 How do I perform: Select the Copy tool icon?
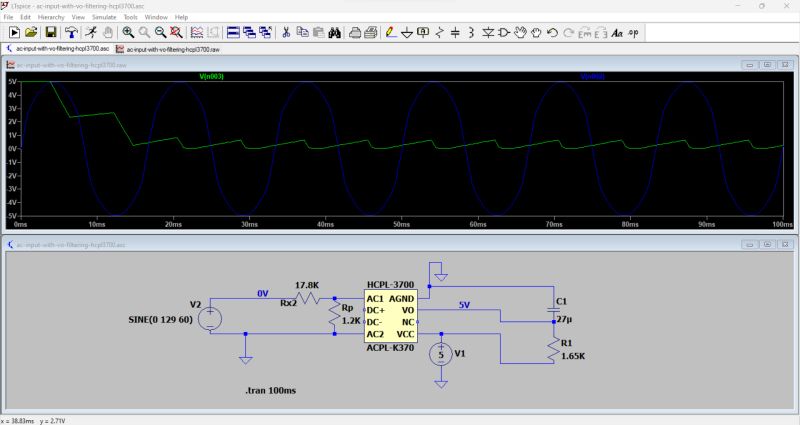click(303, 33)
